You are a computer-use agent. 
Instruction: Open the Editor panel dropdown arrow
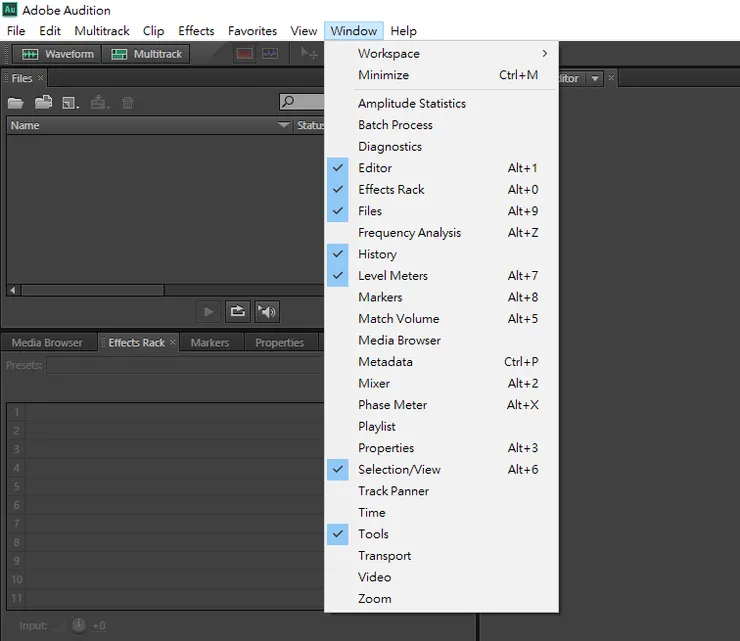point(594,79)
